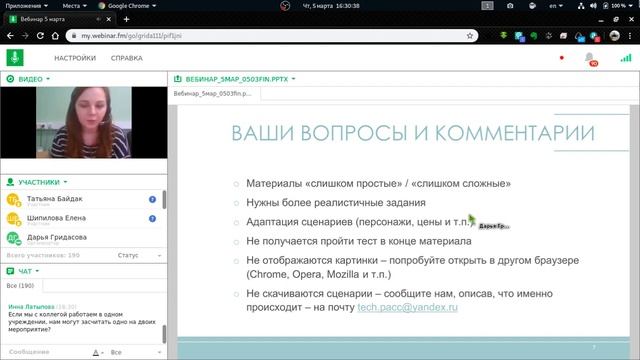
Task: Click the blue question badge next to Татьяна Байдак
Action: pos(152,199)
